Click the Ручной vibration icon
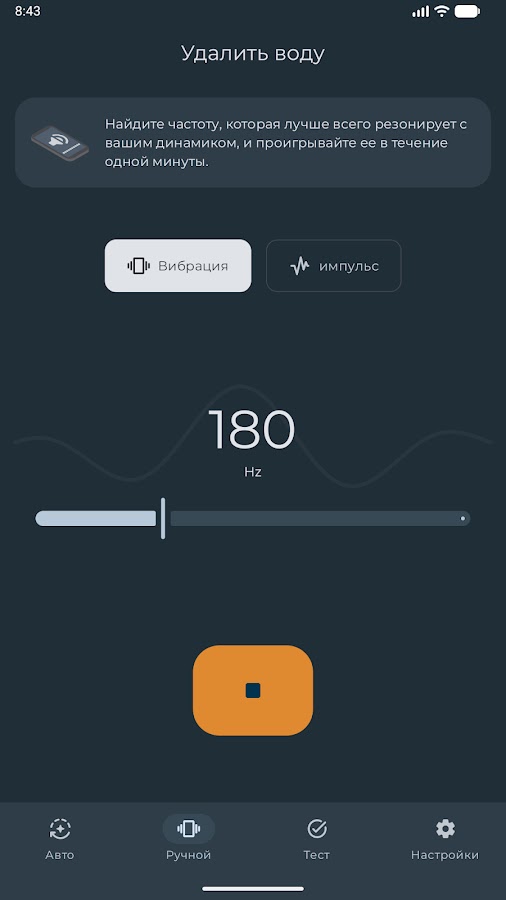The width and height of the screenshot is (506, 900). coord(189,828)
